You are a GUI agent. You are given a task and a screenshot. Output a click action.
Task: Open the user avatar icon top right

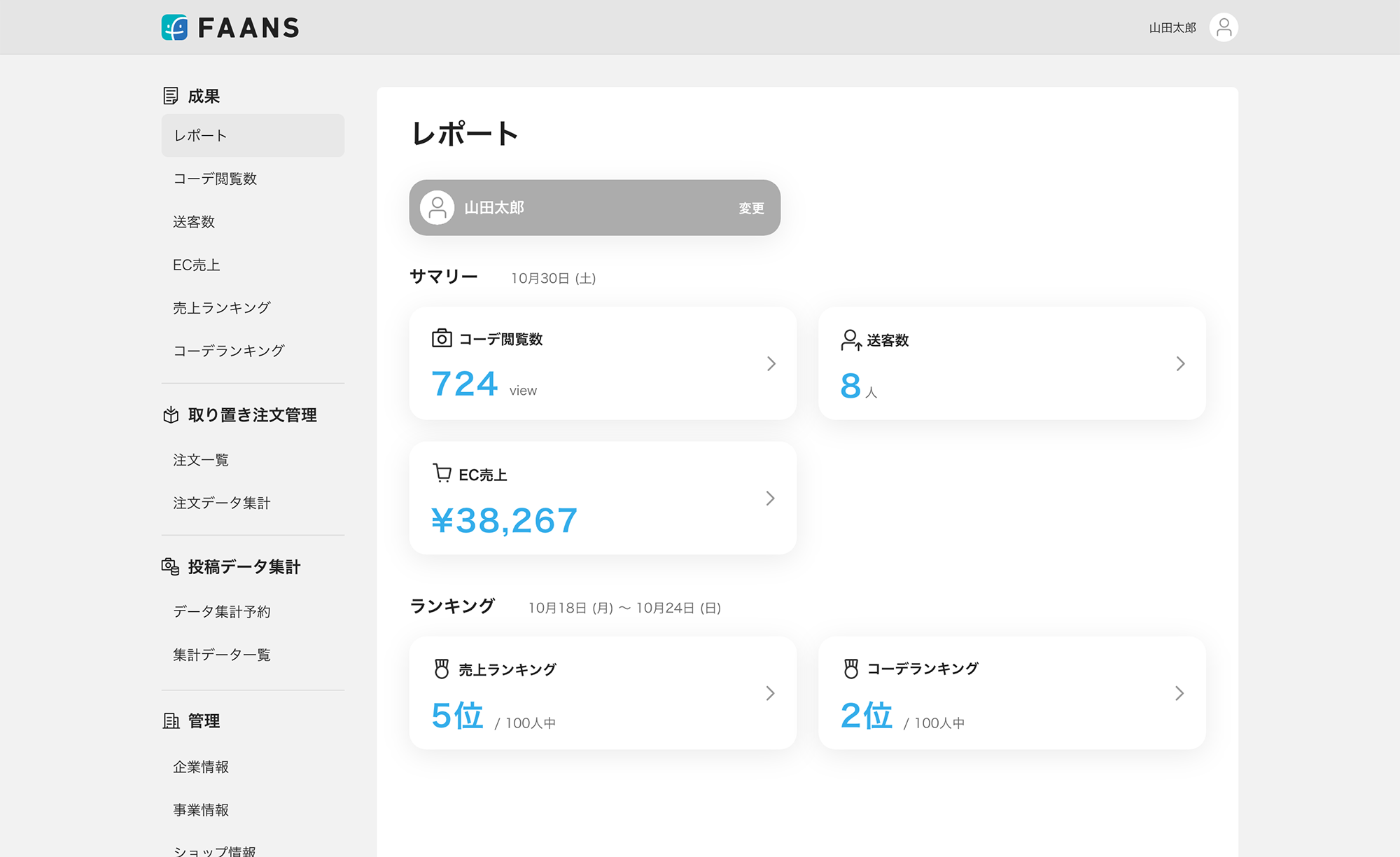pyautogui.click(x=1224, y=27)
